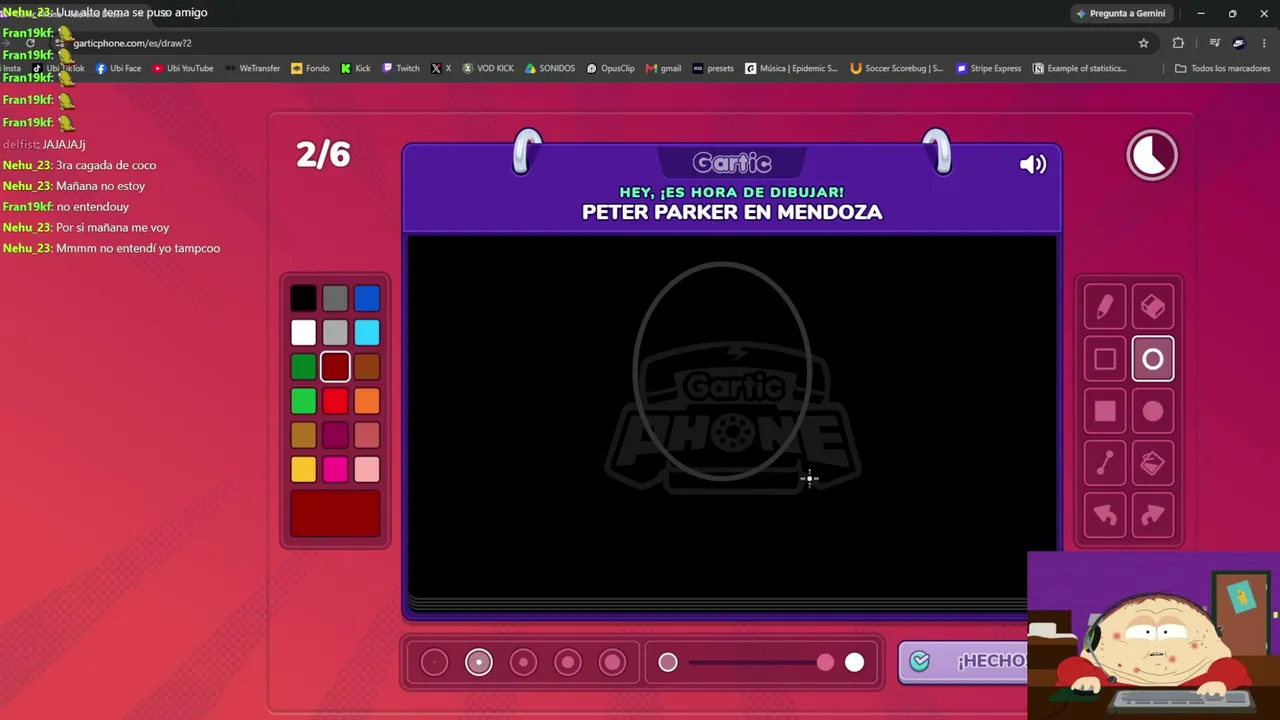1280x720 pixels.
Task: Open the Chrome three-dot menu
Action: pos(1264,43)
